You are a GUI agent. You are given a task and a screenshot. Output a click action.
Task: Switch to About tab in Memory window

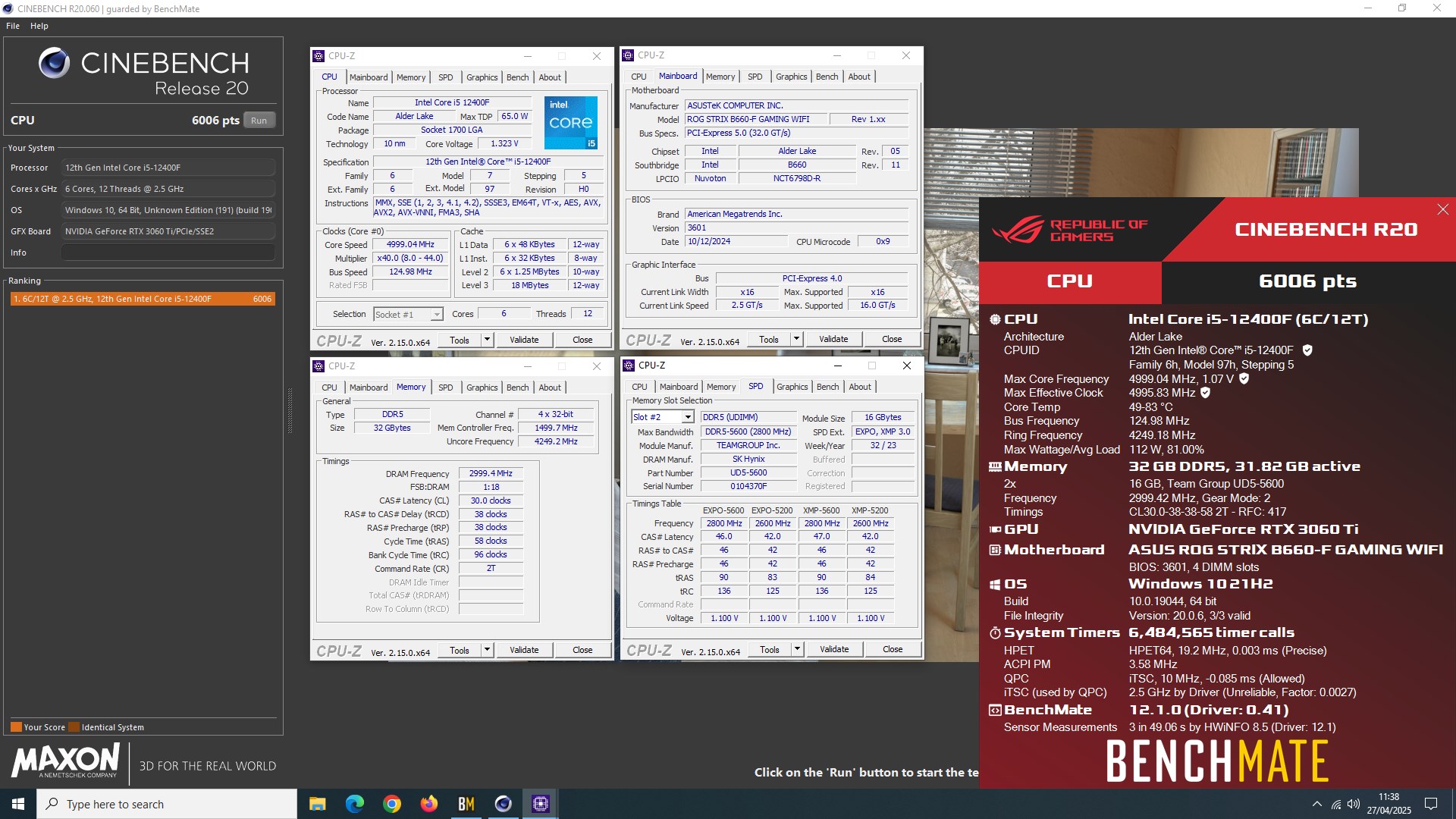coord(550,388)
